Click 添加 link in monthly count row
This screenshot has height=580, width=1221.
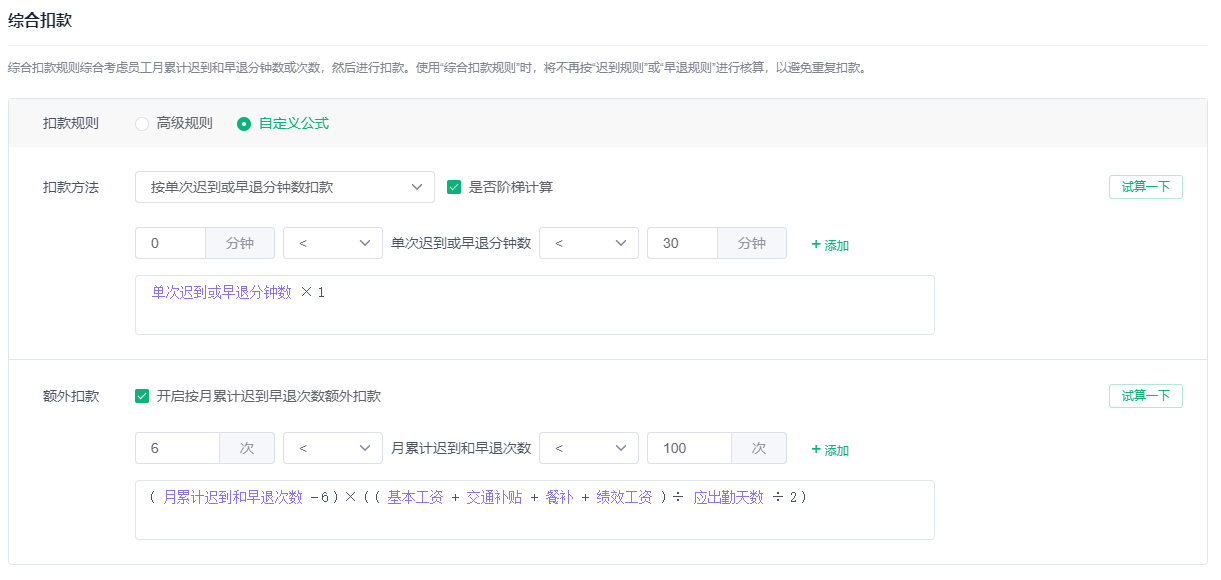[830, 450]
